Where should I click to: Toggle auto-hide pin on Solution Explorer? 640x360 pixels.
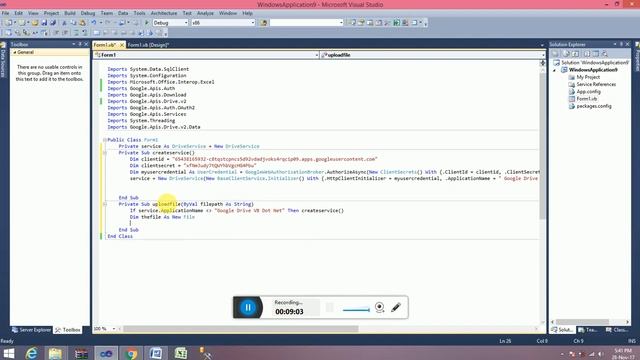click(621, 44)
